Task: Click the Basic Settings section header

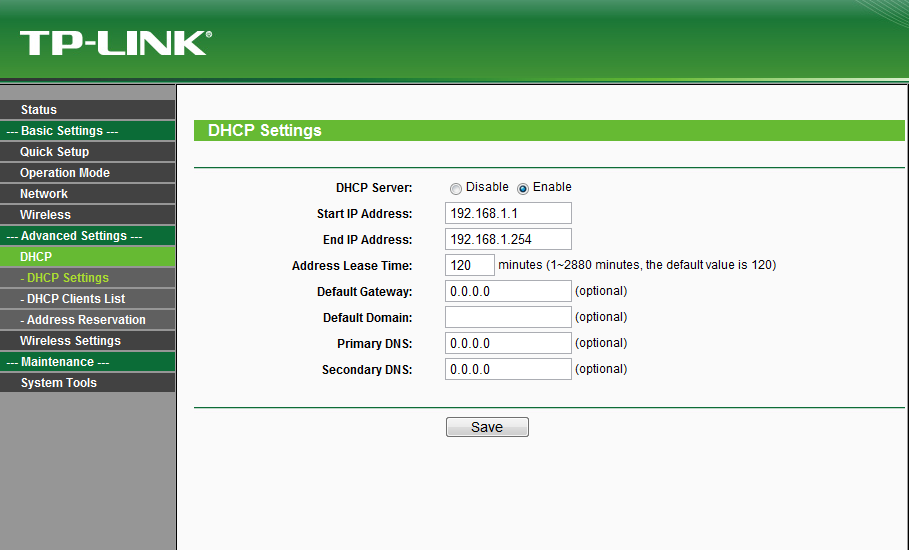Action: 88,131
